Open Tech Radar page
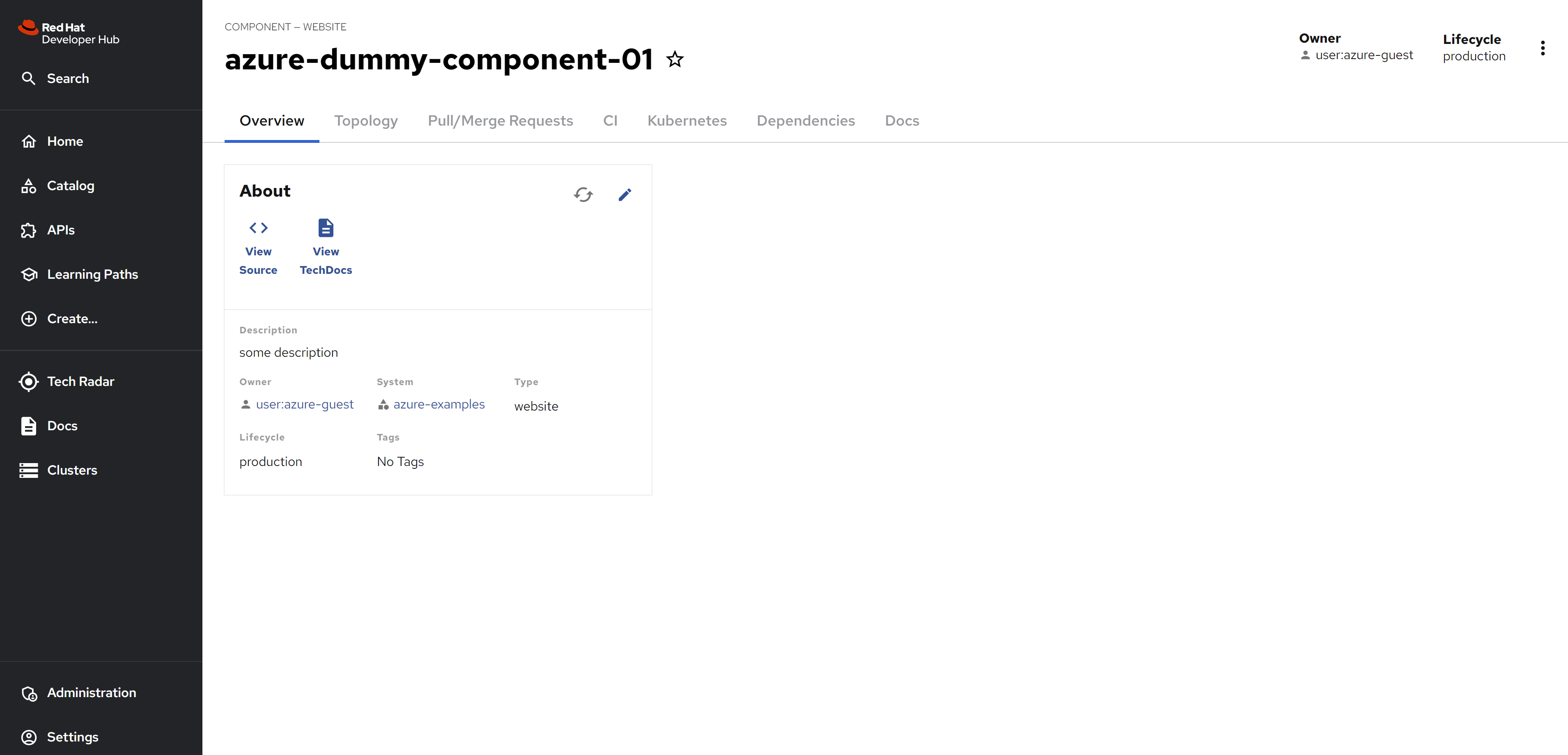 [80, 382]
